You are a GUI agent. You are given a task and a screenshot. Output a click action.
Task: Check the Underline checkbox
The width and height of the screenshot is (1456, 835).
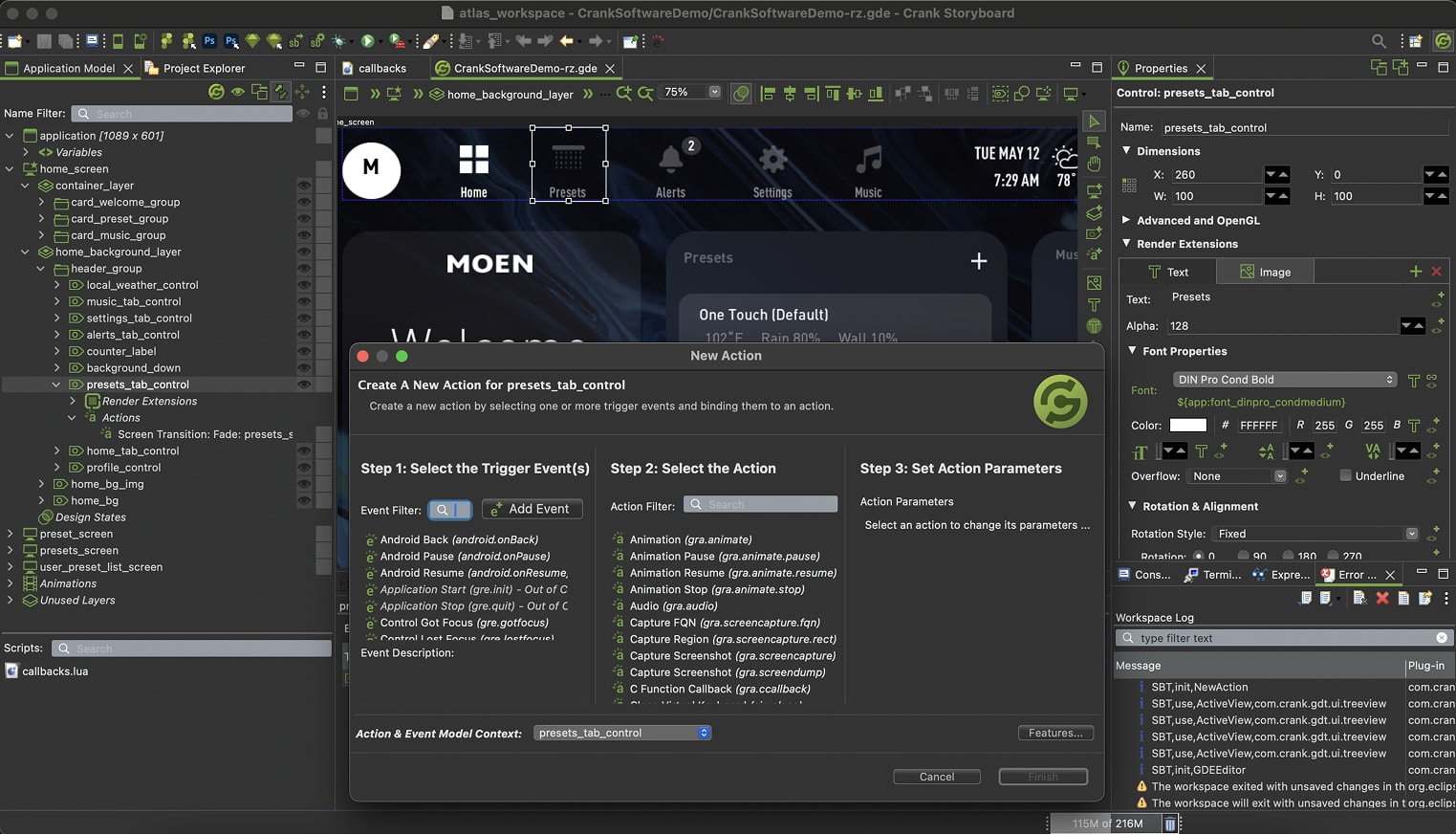pyautogui.click(x=1345, y=475)
